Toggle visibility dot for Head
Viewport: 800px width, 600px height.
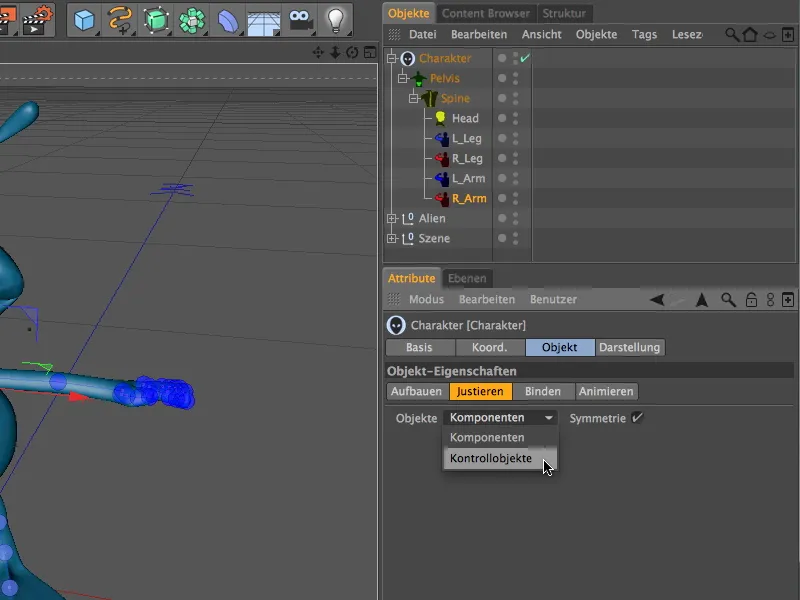pos(503,118)
